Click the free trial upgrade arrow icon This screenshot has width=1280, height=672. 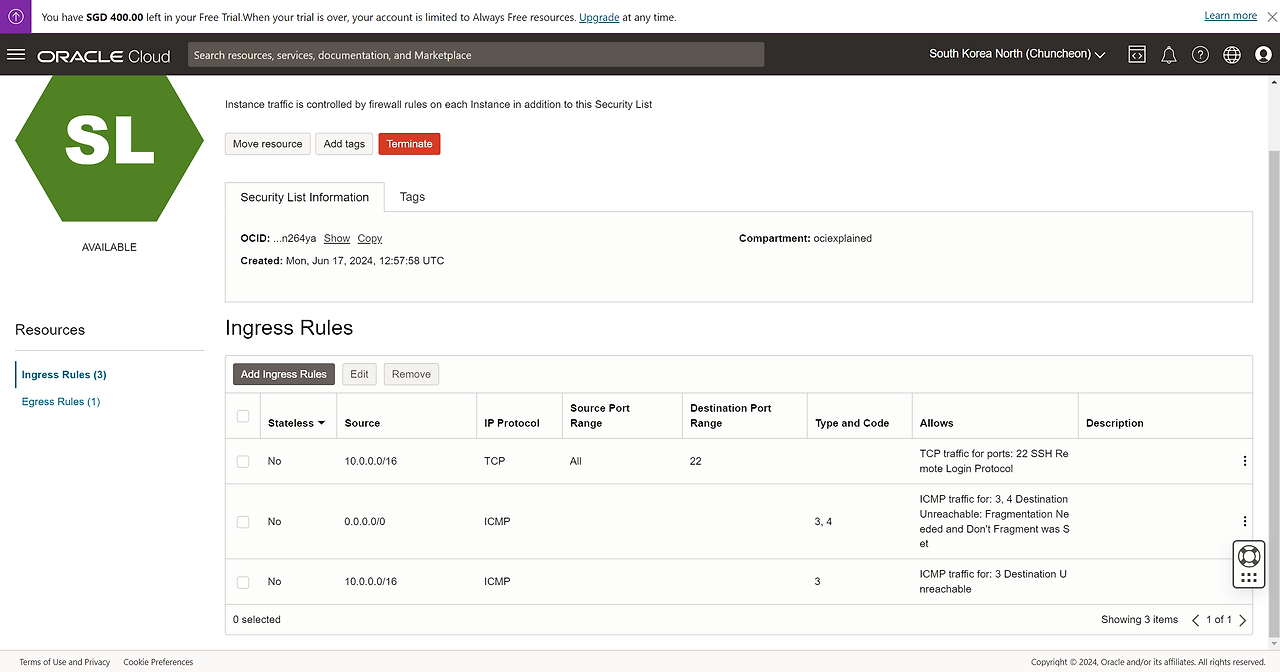(x=16, y=17)
